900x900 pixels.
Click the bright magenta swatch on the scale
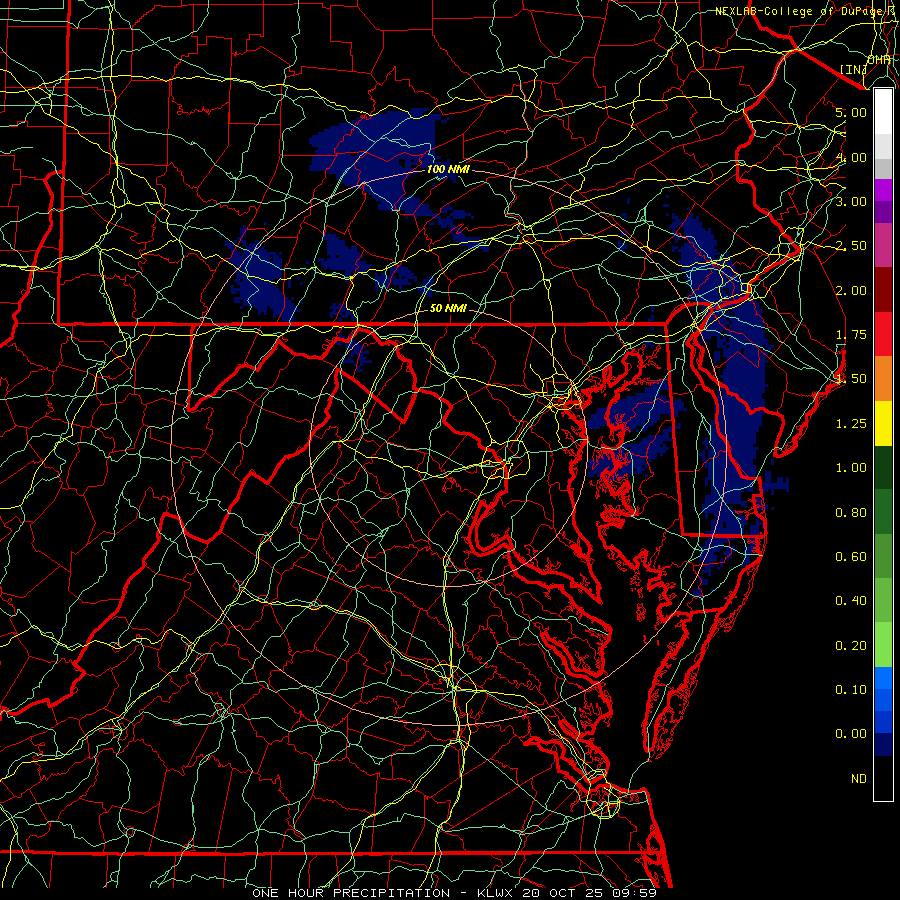click(883, 190)
